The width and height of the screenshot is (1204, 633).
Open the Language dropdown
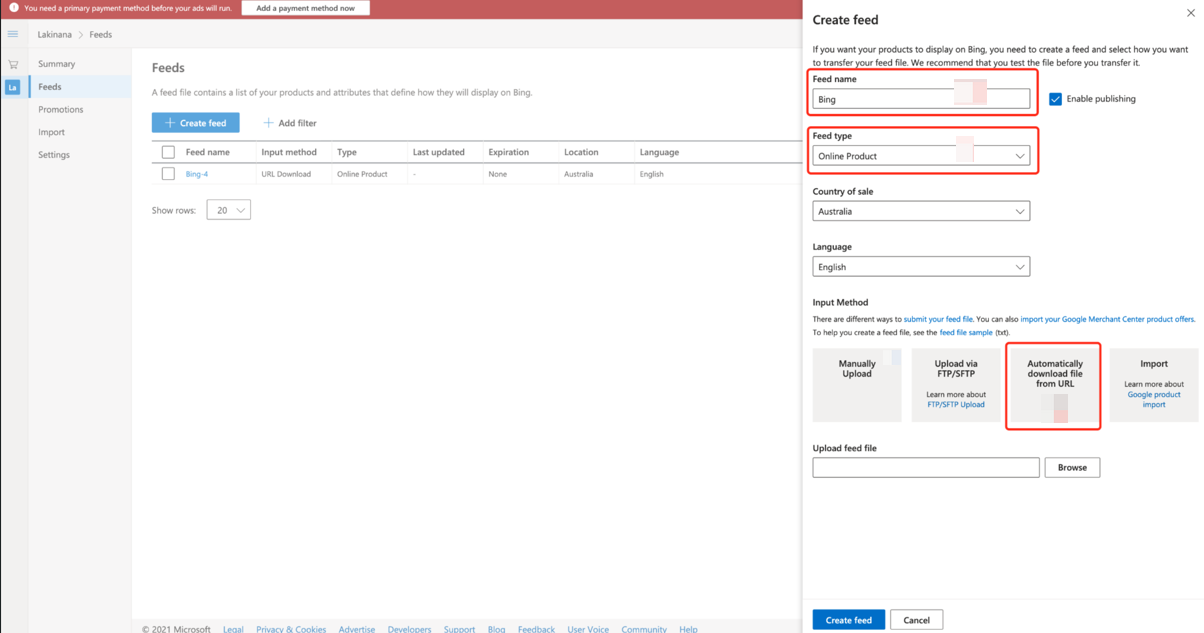tap(921, 267)
